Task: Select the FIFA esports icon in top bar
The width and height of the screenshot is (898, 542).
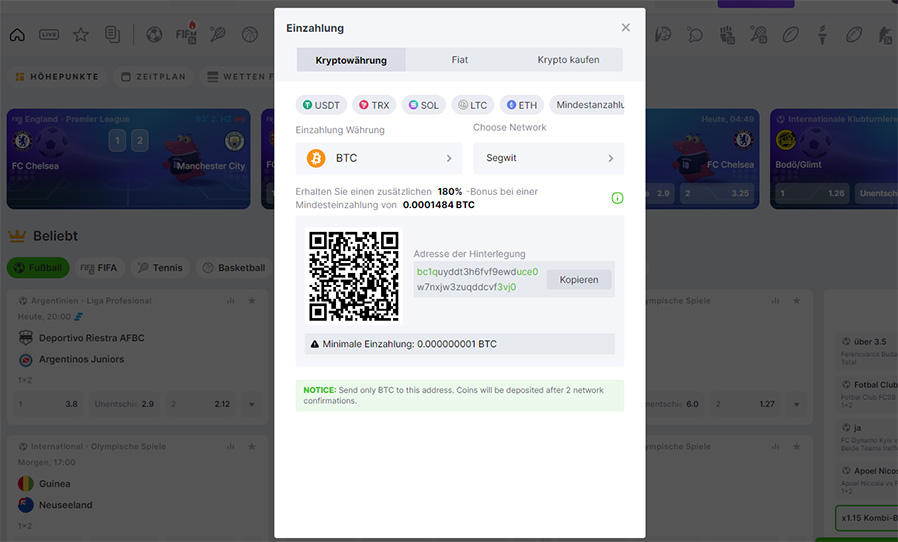Action: pyautogui.click(x=186, y=34)
